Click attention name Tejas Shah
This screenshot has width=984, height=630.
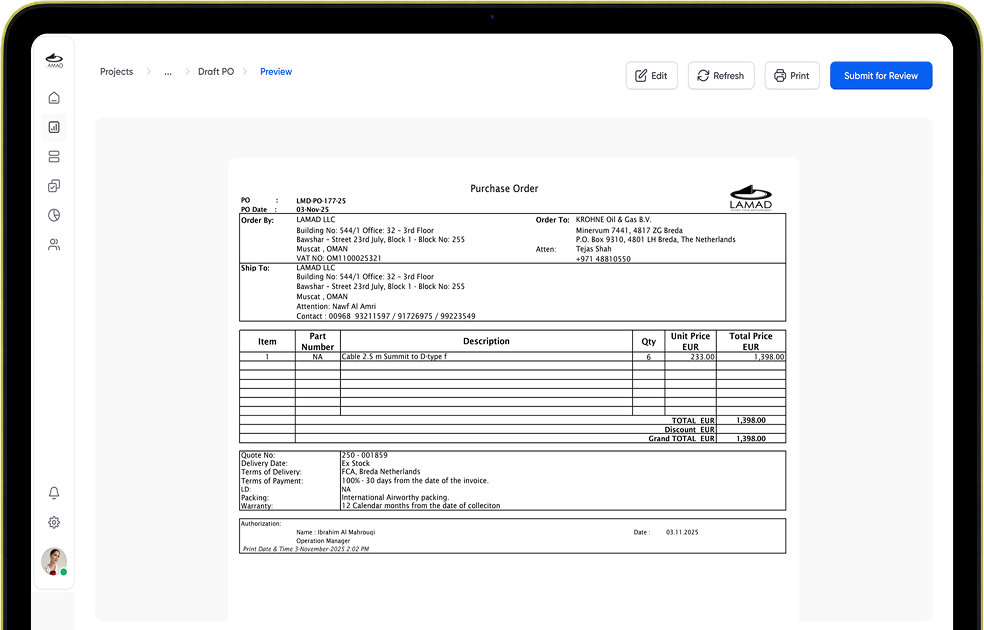click(x=594, y=248)
